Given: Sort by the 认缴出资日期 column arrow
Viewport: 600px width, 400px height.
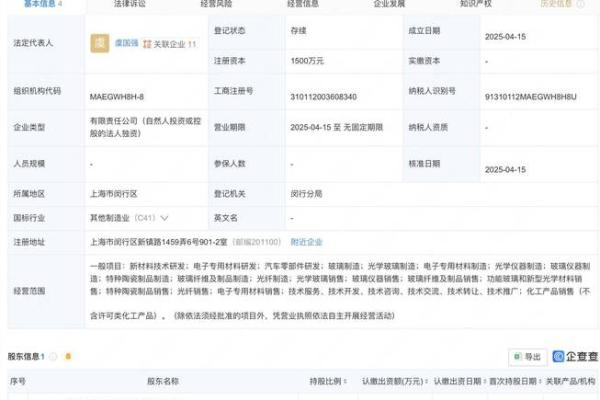Looking at the screenshot, I should pyautogui.click(x=484, y=381).
